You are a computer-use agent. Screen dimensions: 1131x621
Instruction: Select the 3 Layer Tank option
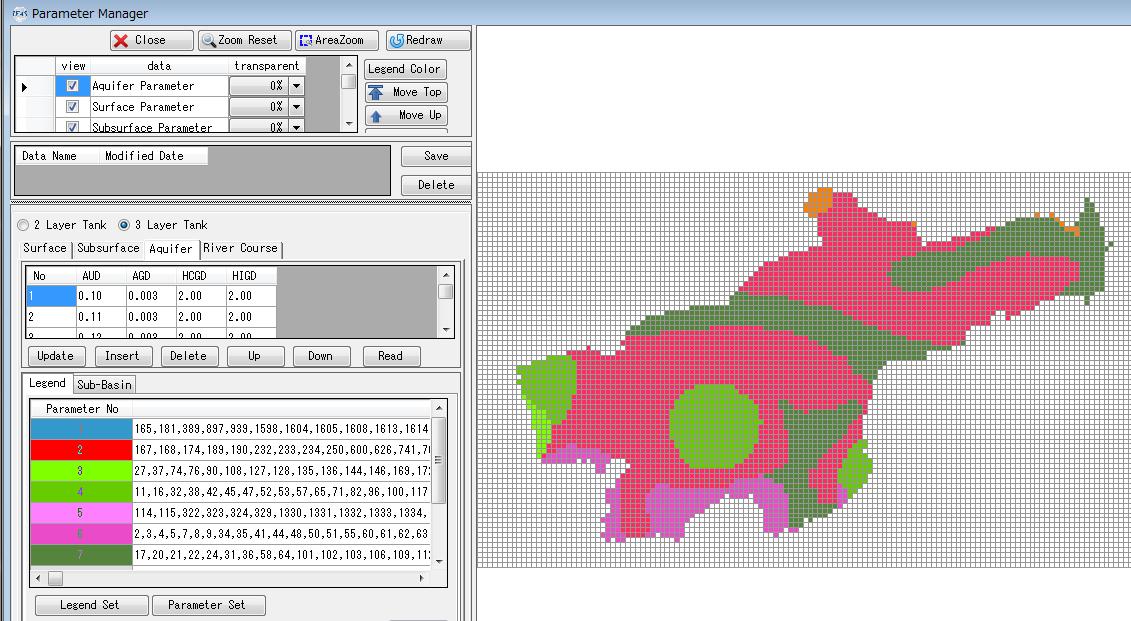124,225
